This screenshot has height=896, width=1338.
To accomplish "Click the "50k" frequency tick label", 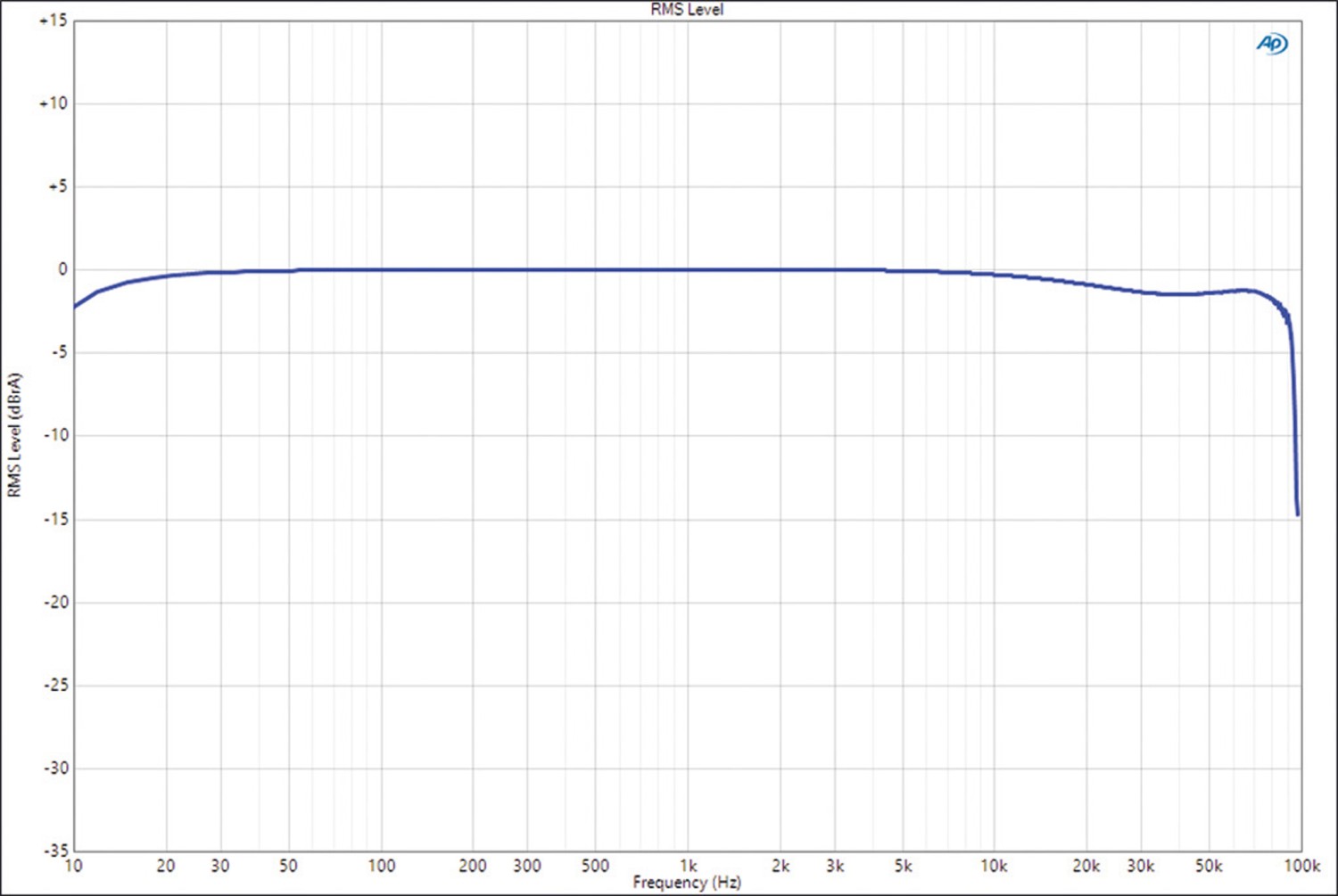I will pyautogui.click(x=1209, y=866).
